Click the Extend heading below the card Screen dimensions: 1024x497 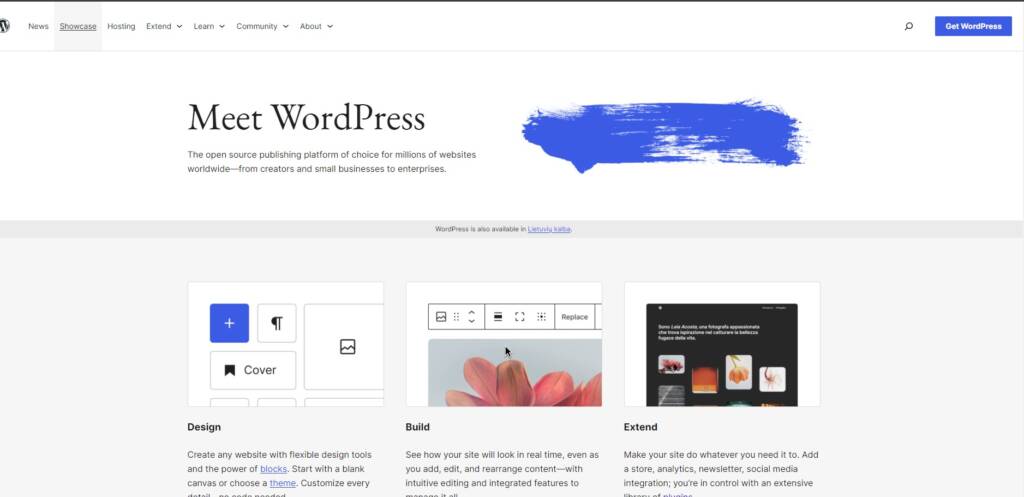pos(641,427)
